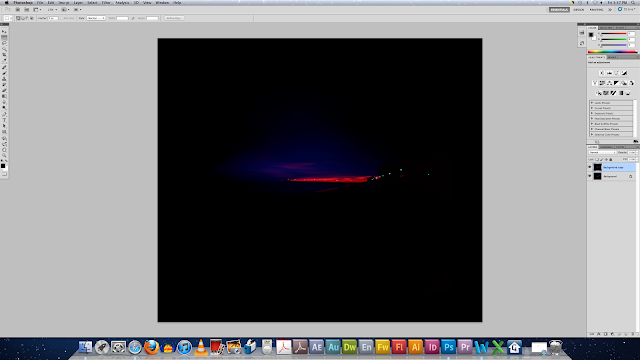The image size is (640, 360).
Task: Choose the Add to selection mode
Action: 22,18
